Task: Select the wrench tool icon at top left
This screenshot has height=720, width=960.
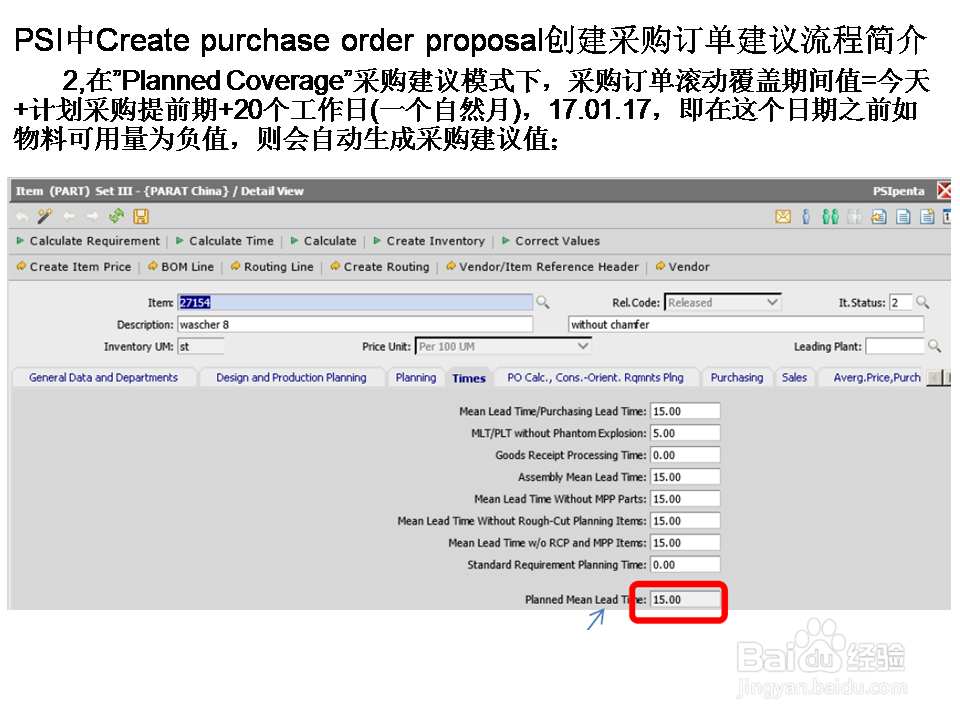Action: pyautogui.click(x=43, y=216)
